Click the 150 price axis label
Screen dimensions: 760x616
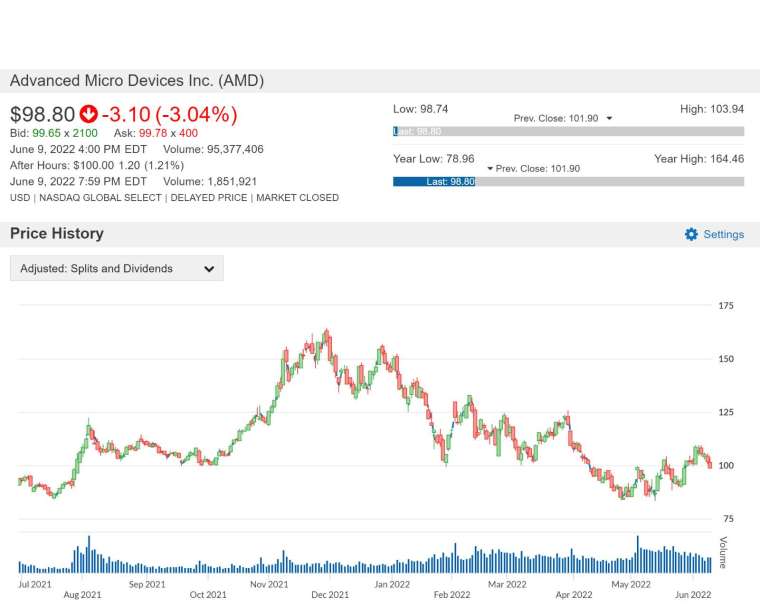tap(726, 359)
